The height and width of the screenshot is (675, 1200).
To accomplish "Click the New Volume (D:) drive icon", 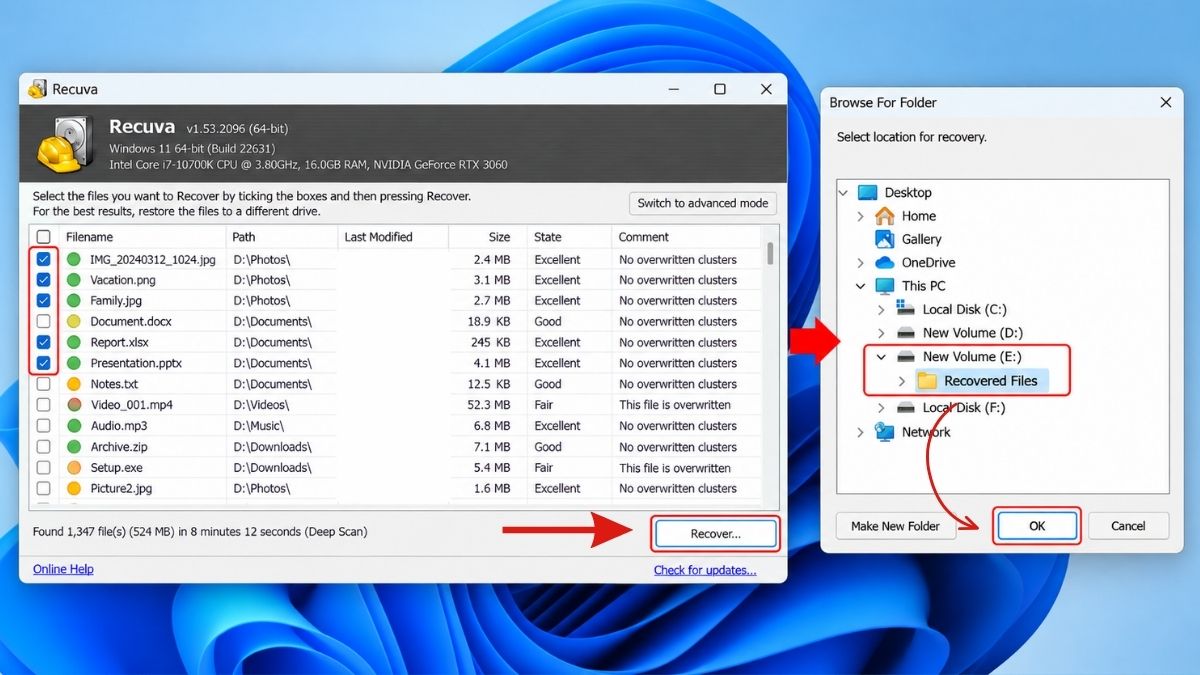I will click(x=906, y=333).
